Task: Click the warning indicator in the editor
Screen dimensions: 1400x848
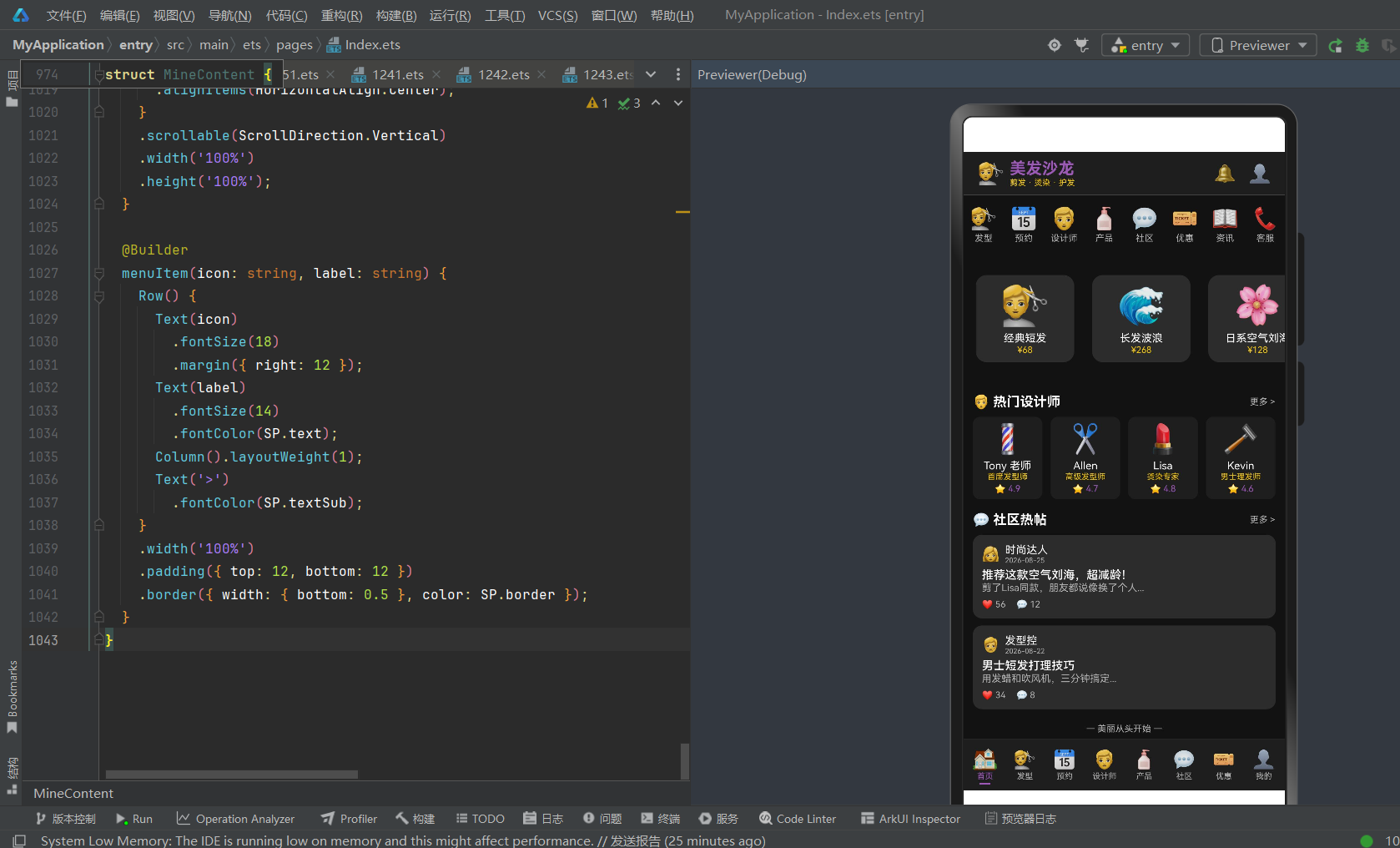Action: coord(597,103)
